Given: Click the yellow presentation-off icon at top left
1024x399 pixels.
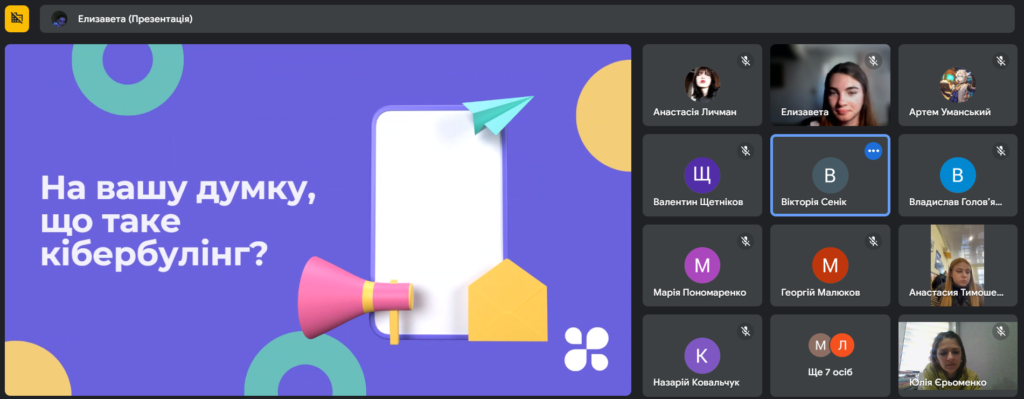Looking at the screenshot, I should tap(17, 19).
